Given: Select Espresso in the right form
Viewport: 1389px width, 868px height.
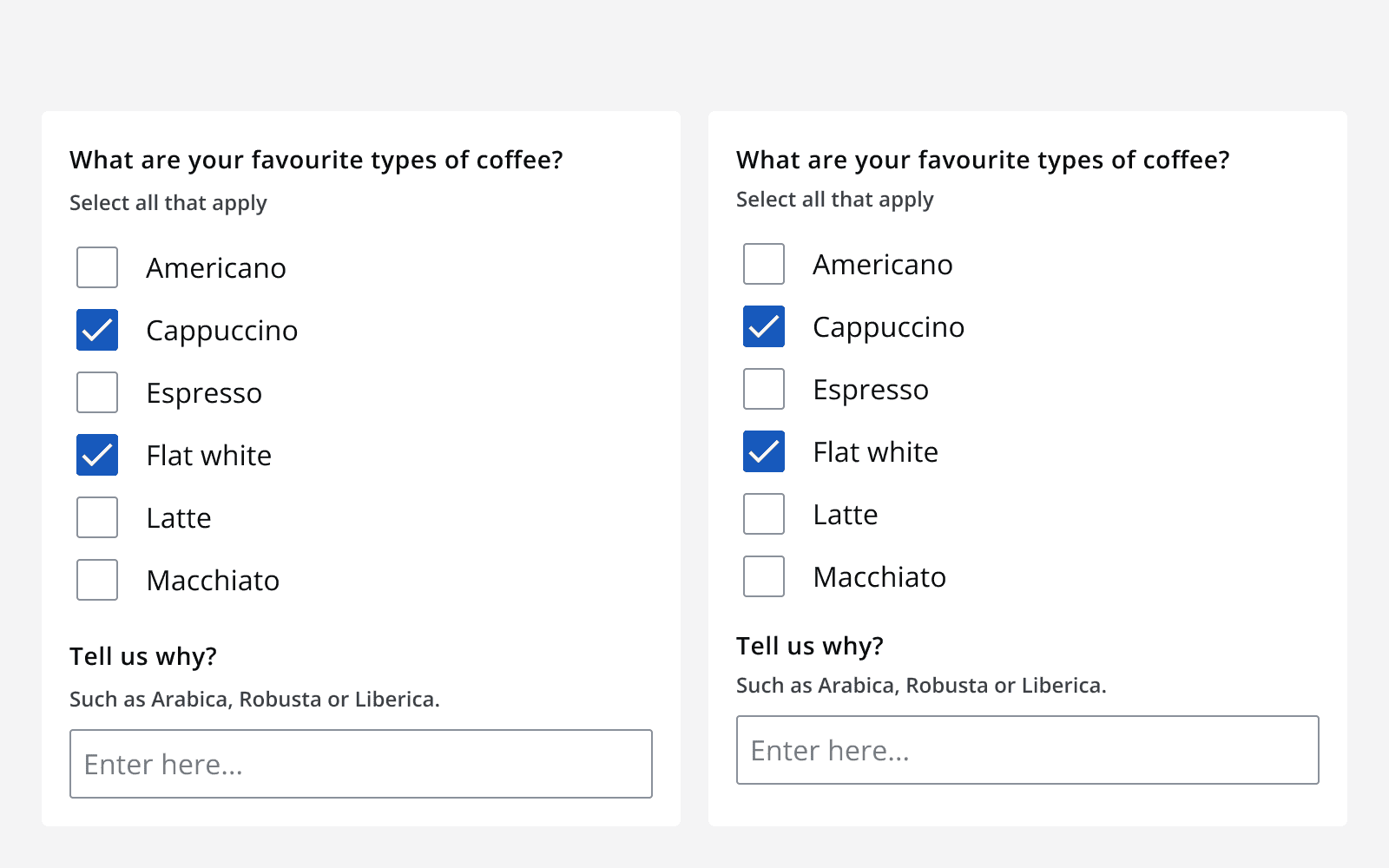Looking at the screenshot, I should tap(763, 389).
